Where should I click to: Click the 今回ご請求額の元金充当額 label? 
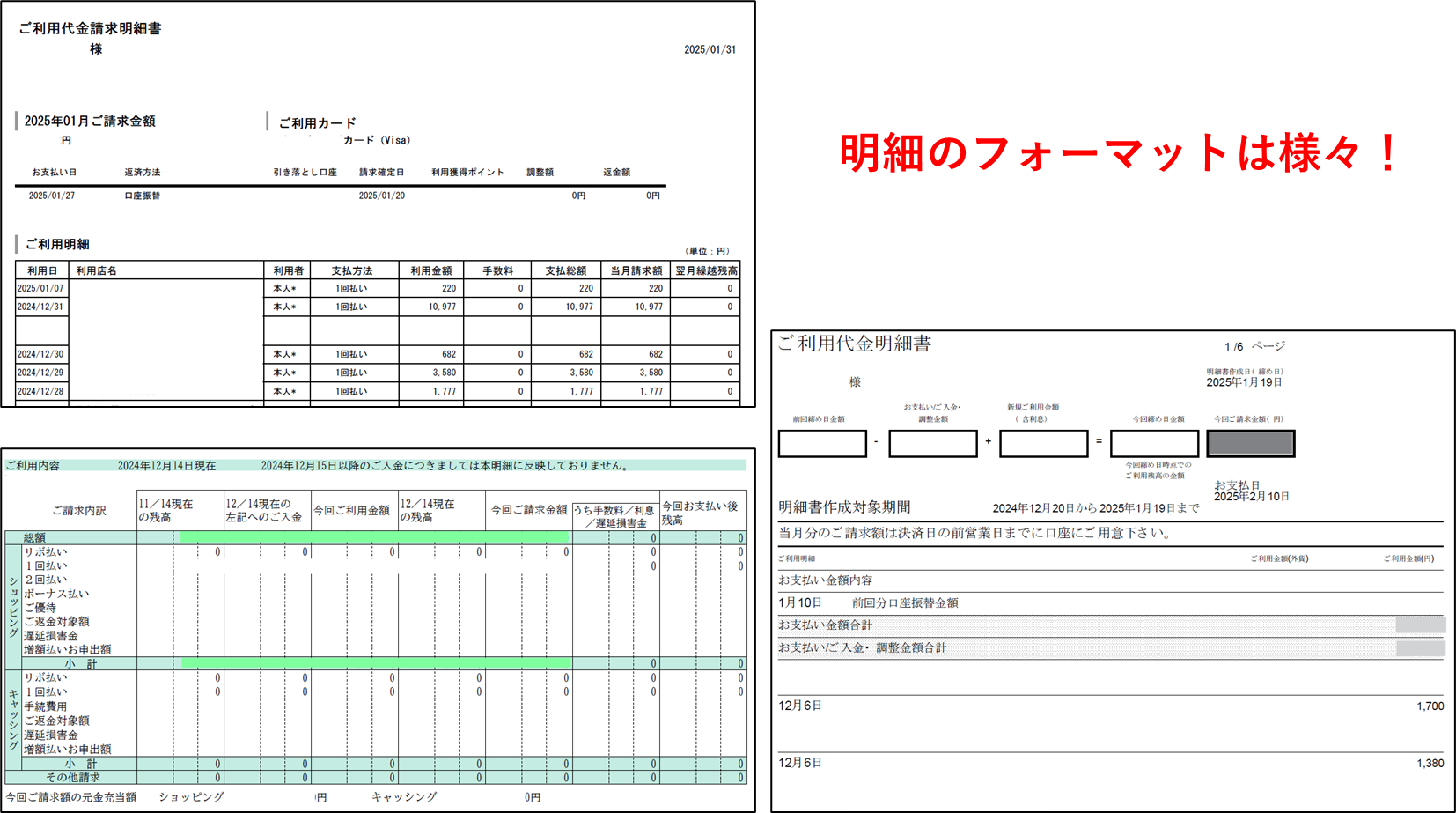(x=71, y=797)
